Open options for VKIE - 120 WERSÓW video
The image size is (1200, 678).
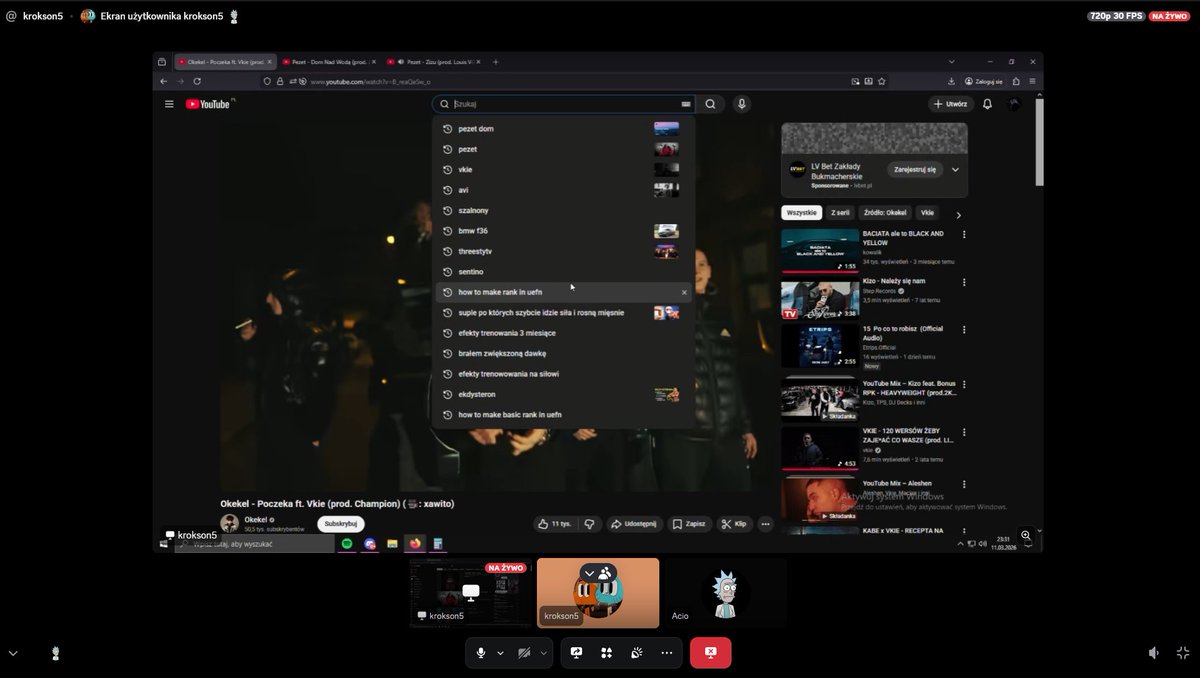[x=964, y=431]
